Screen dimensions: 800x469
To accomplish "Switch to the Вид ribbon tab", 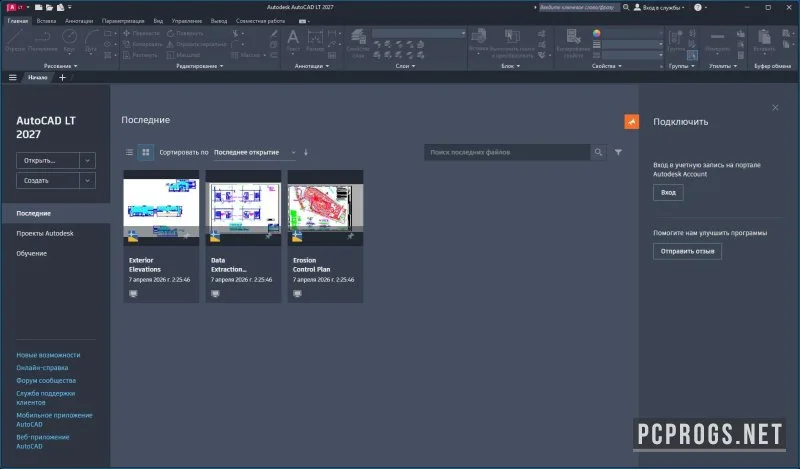I will pyautogui.click(x=158, y=21).
